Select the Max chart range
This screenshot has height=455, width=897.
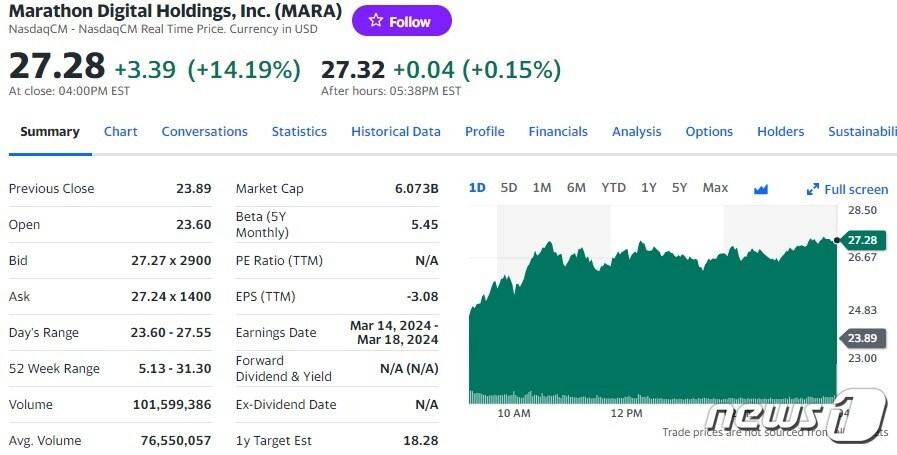coord(715,188)
